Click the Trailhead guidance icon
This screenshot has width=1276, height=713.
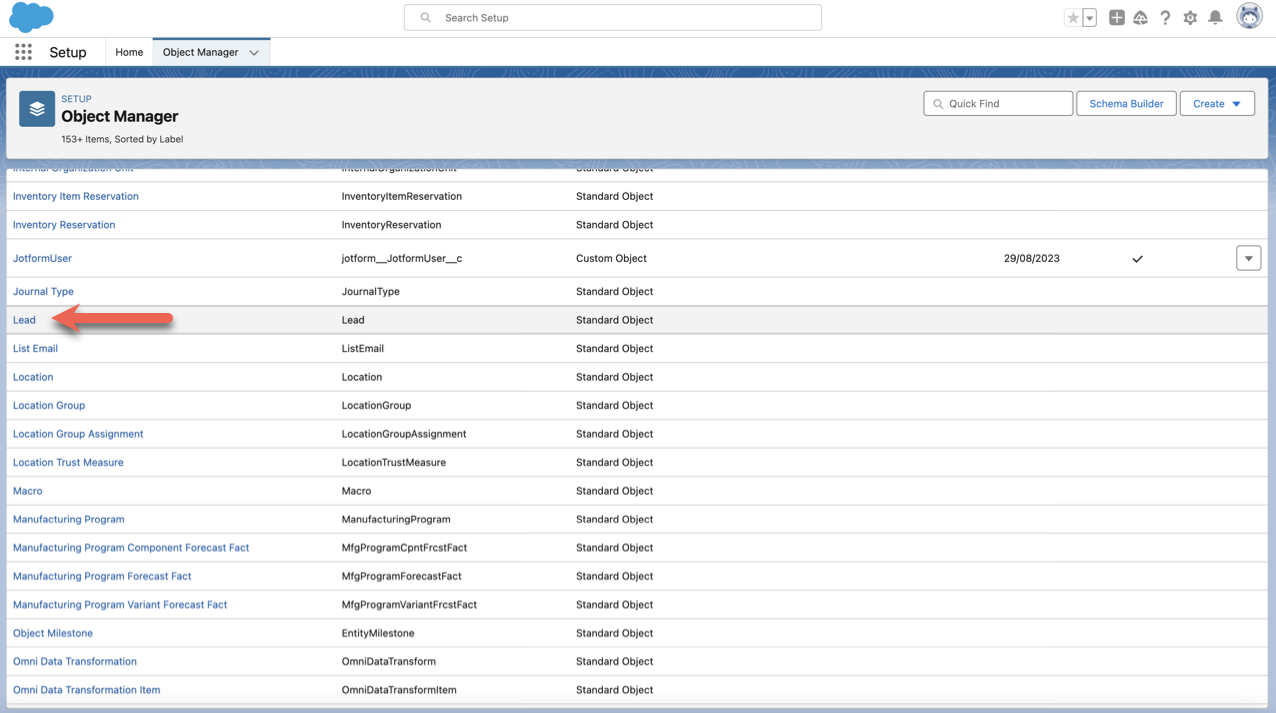tap(1140, 18)
